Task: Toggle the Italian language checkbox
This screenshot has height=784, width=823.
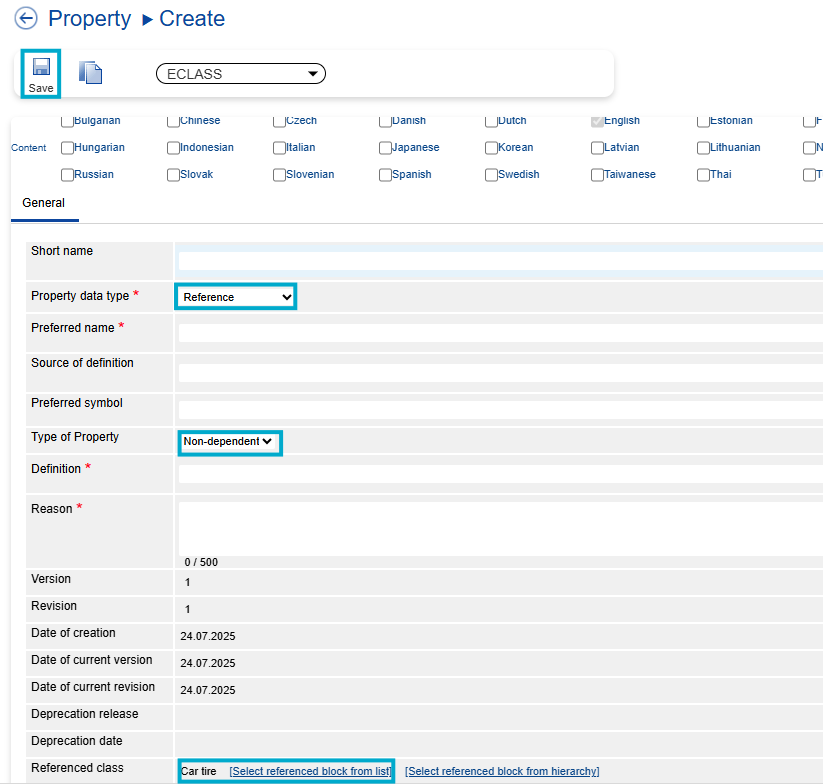Action: click(279, 148)
